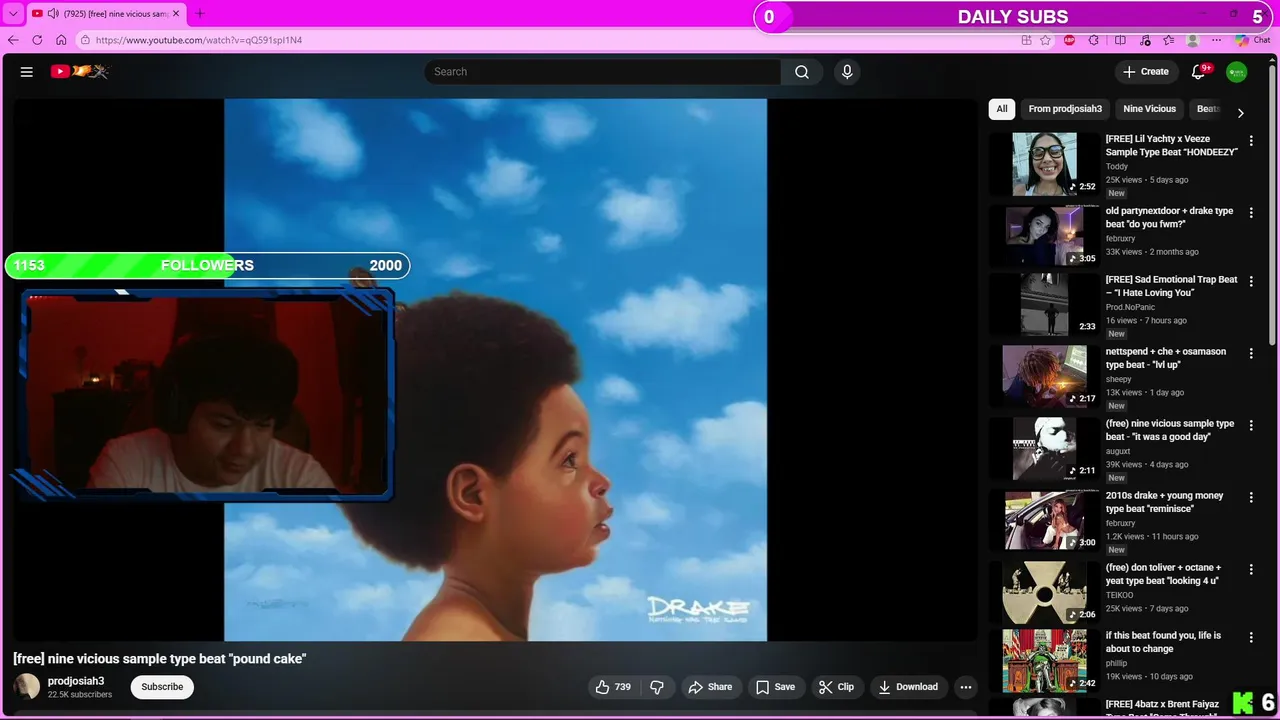1280x720 pixels.
Task: Open the "it was a good day" thumbnail
Action: pos(1044,449)
